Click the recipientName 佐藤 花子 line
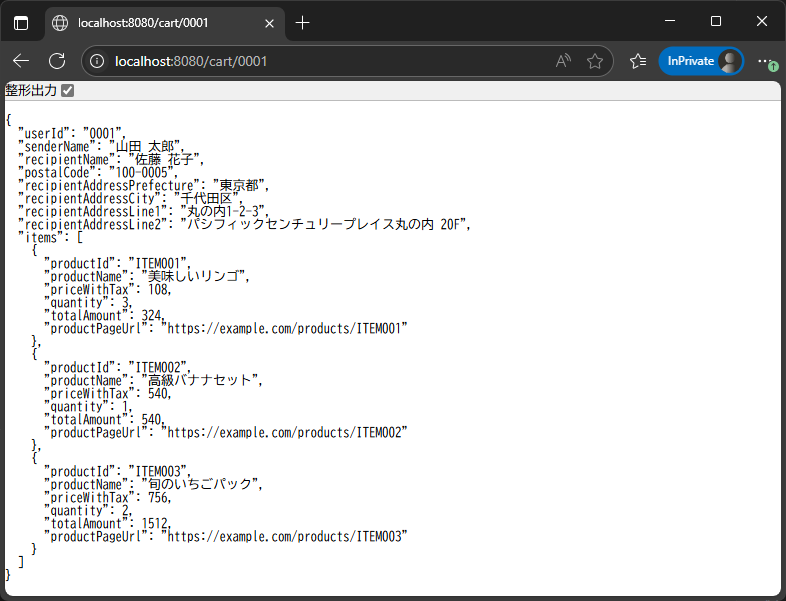 [x=111, y=159]
